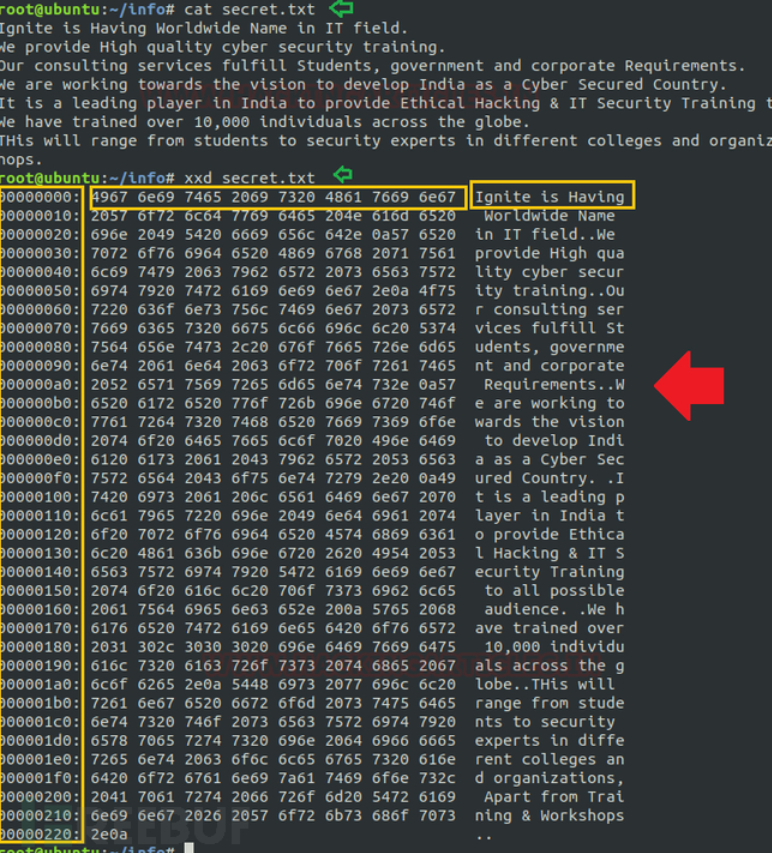The image size is (772, 853).
Task: Click ASCII column text "lobe..THis will"
Action: pos(545,684)
